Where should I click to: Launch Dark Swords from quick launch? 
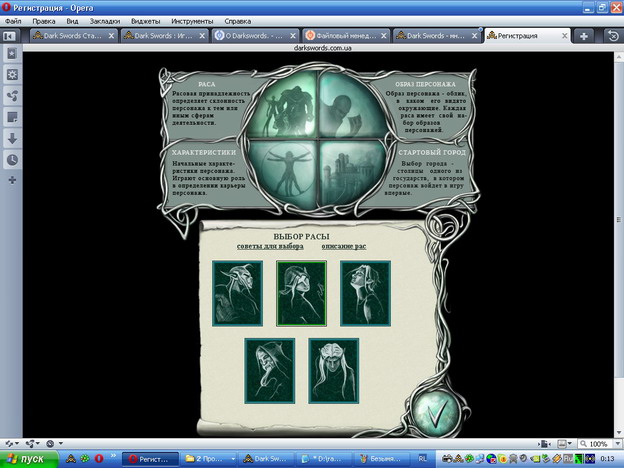[x=71, y=458]
